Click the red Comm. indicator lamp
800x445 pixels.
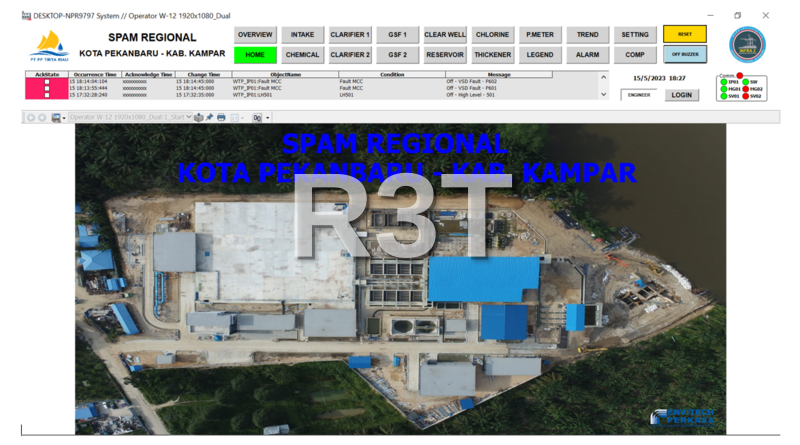(x=739, y=76)
